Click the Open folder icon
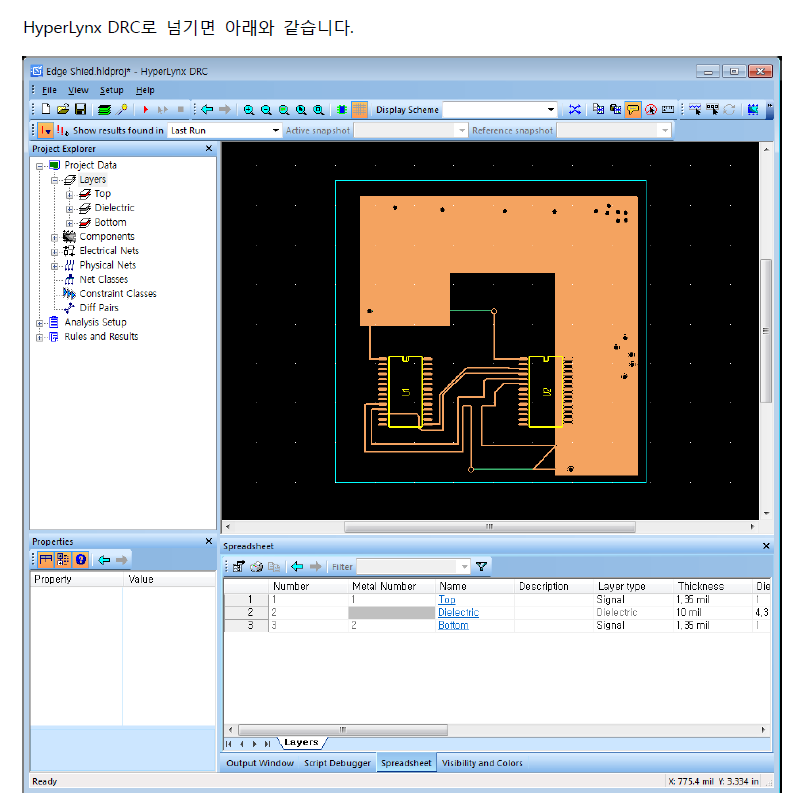Image resolution: width=798 pixels, height=805 pixels. (62, 109)
